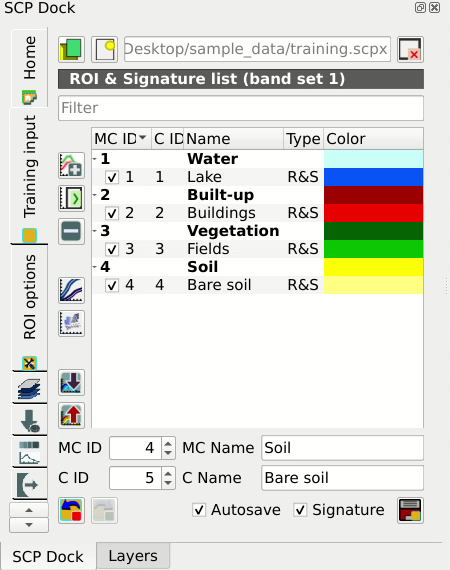The height and width of the screenshot is (570, 450).
Task: Open training input file icon
Action: (x=71, y=49)
